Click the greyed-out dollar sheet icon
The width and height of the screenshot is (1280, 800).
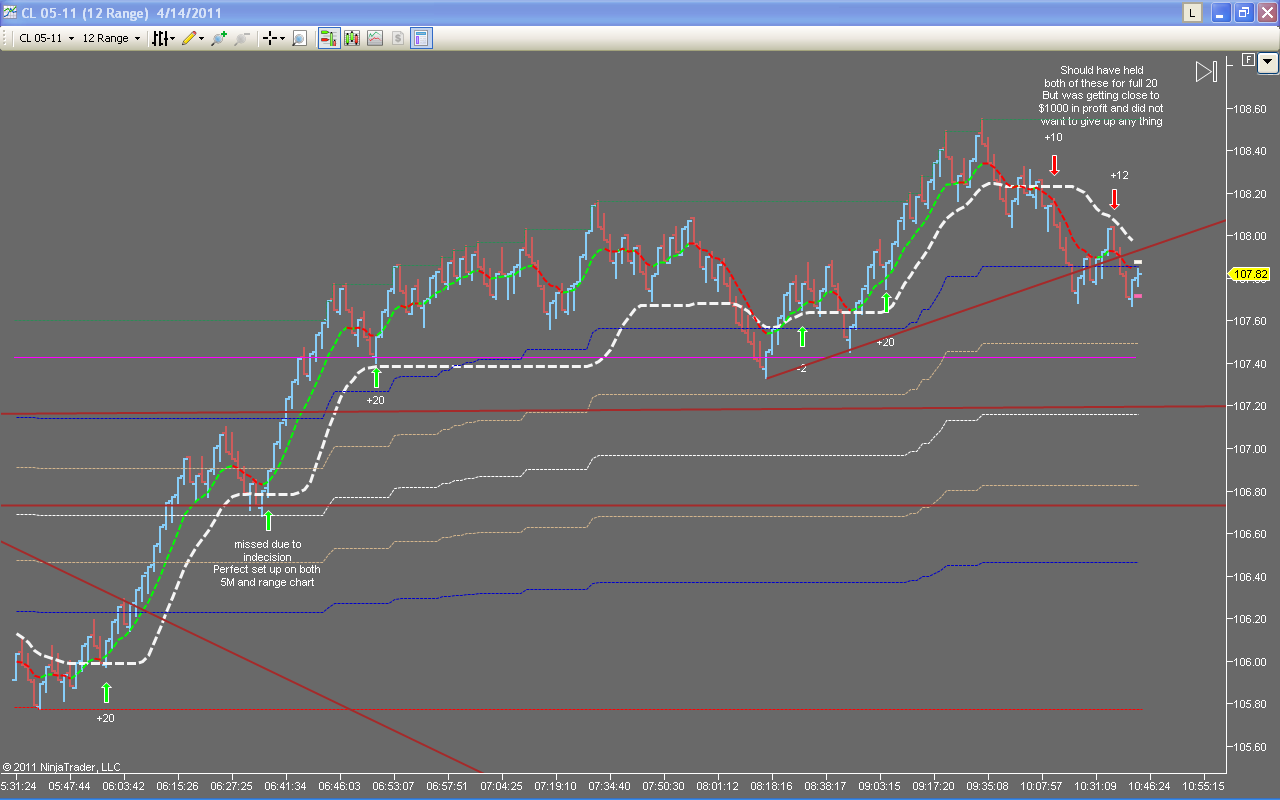point(398,38)
